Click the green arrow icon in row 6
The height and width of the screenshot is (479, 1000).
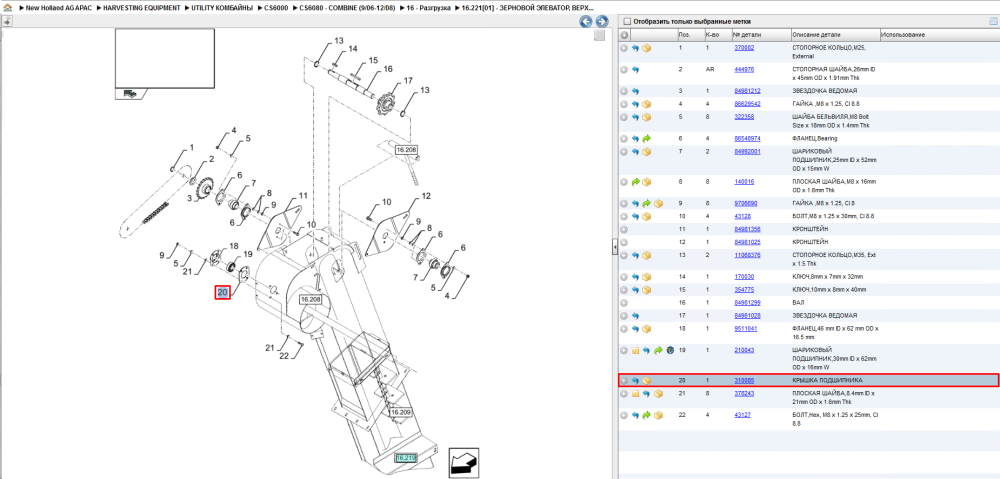point(646,138)
